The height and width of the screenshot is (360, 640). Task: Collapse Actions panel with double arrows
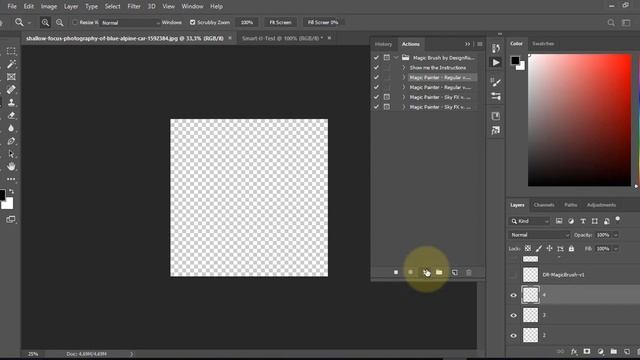pos(468,44)
